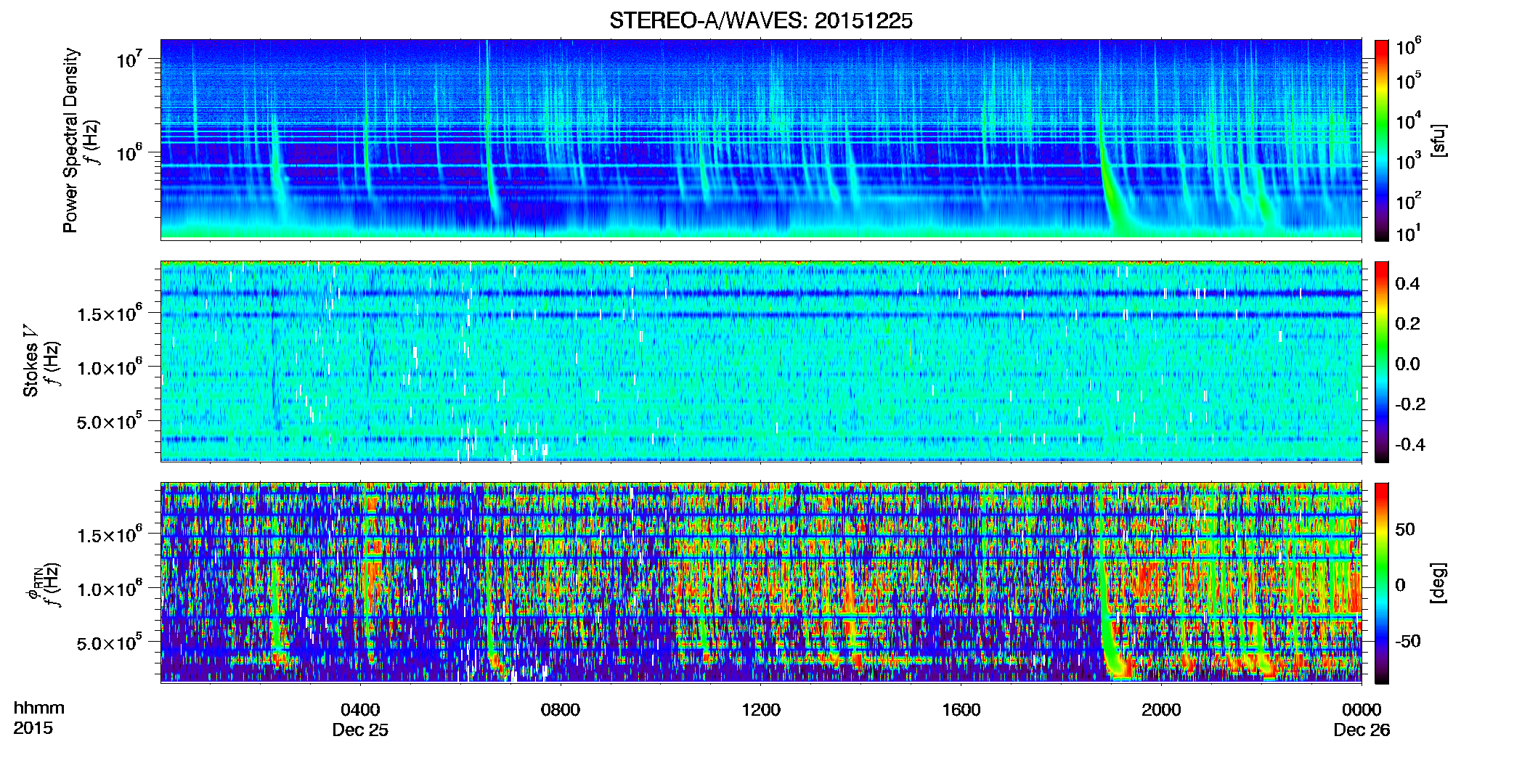Click the 0800 time tick label

(561, 710)
